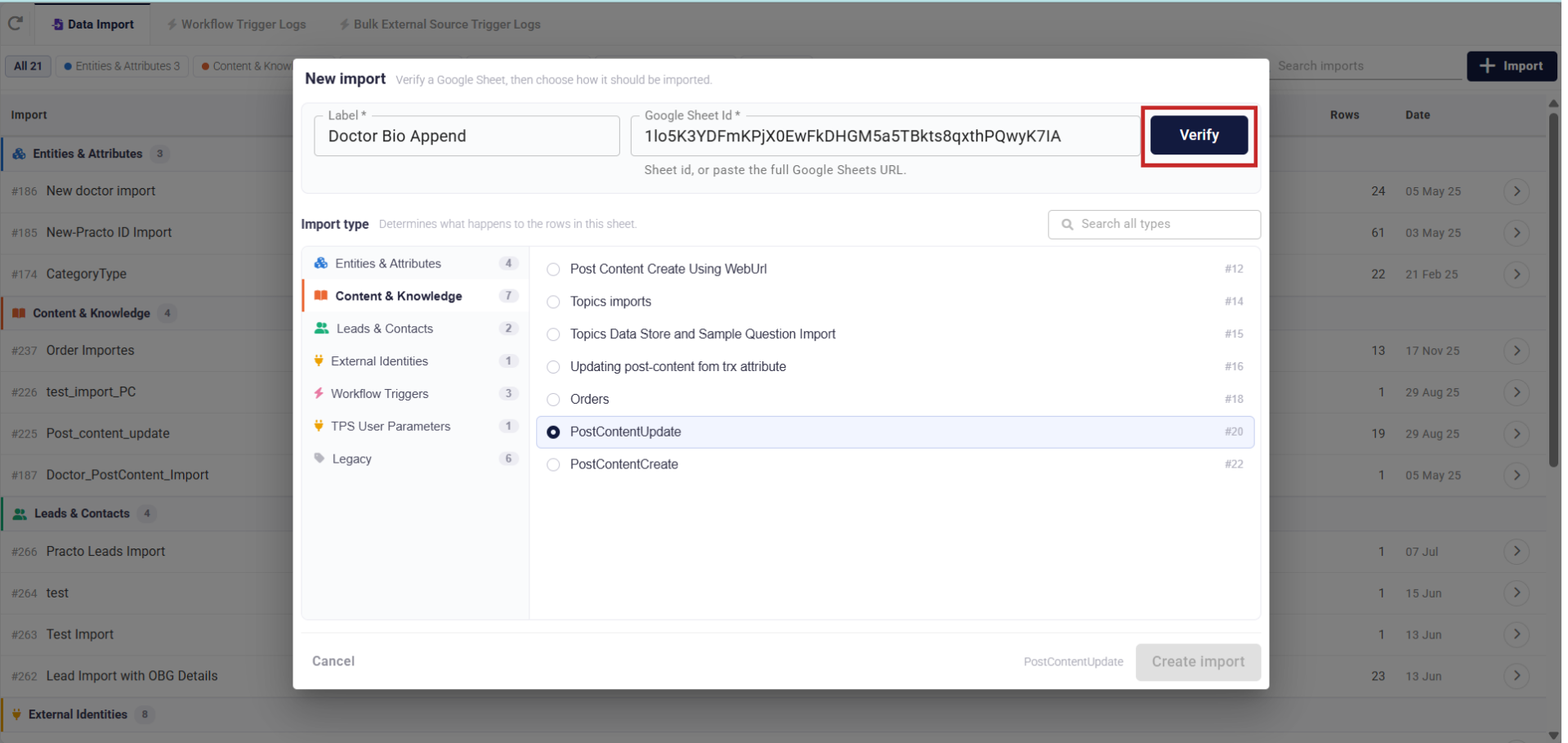Viewport: 1568px width, 743px height.
Task: Open row arrow for New doctor import
Action: click(x=1517, y=191)
